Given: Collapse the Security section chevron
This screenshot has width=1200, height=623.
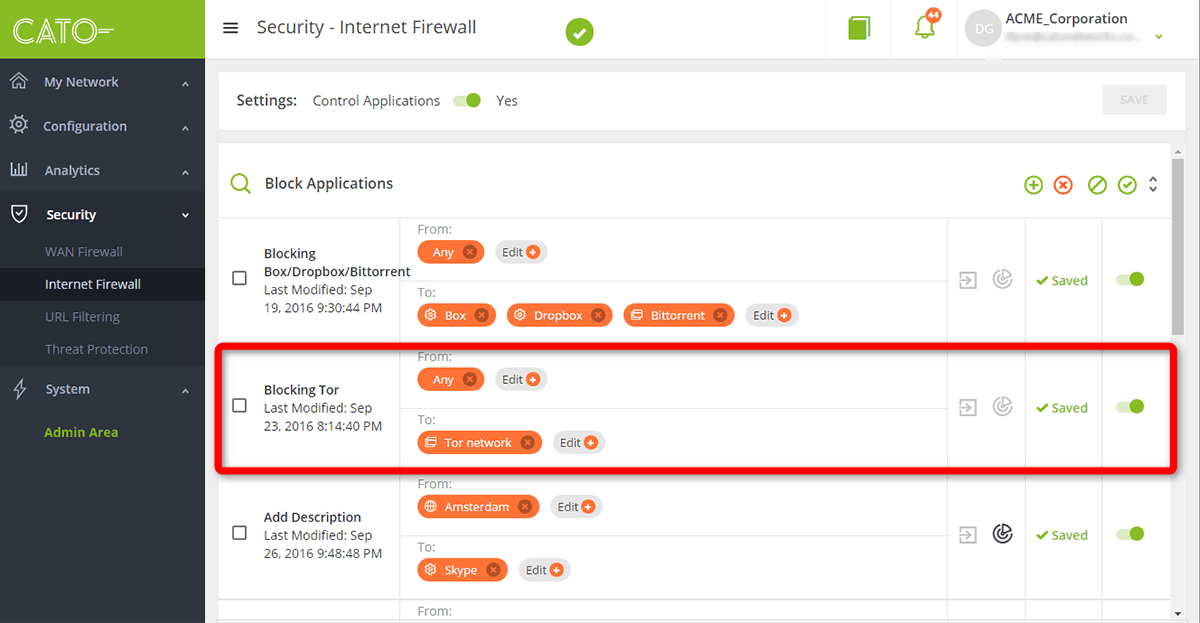Looking at the screenshot, I should pyautogui.click(x=185, y=215).
